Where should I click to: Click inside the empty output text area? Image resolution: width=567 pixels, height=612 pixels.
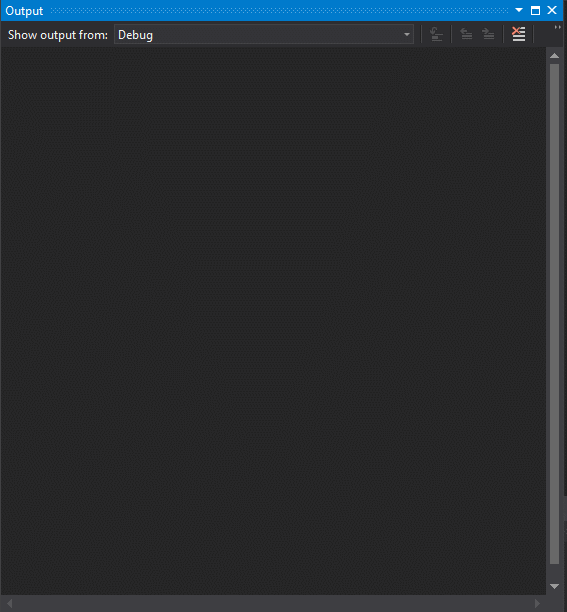tap(273, 320)
